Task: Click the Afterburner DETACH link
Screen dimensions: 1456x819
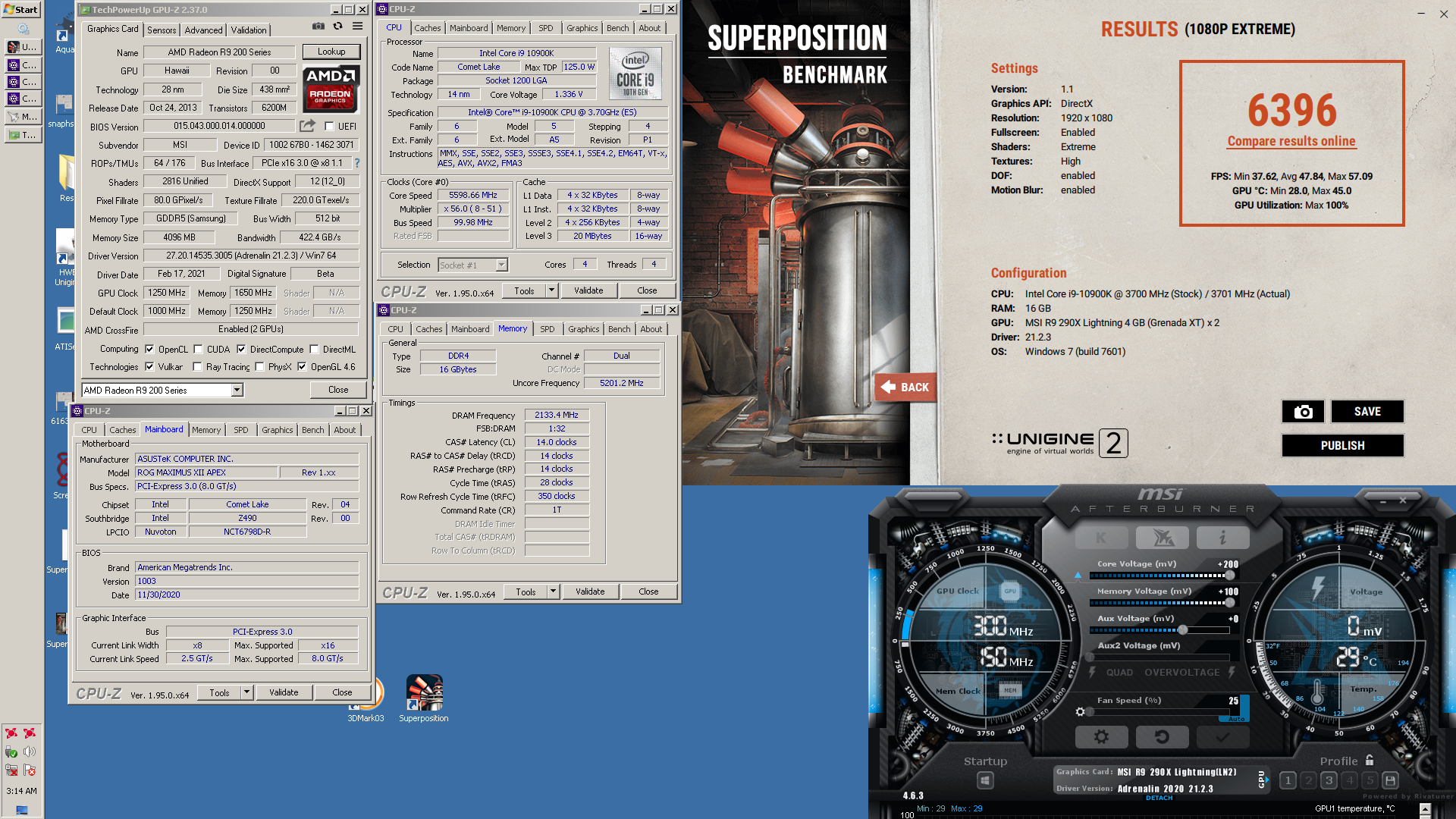Action: pyautogui.click(x=1159, y=798)
